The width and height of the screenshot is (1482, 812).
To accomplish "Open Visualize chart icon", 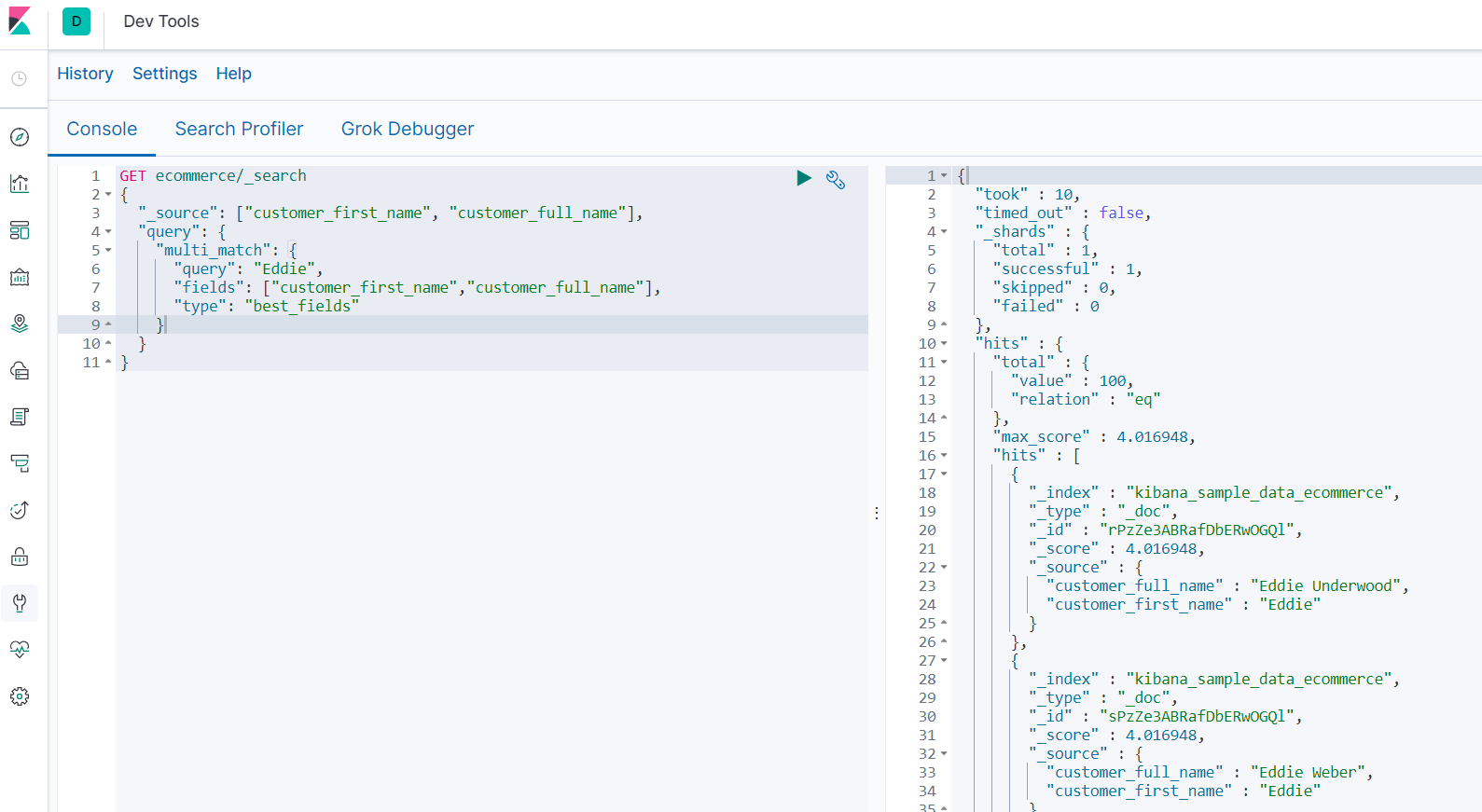I will [20, 184].
